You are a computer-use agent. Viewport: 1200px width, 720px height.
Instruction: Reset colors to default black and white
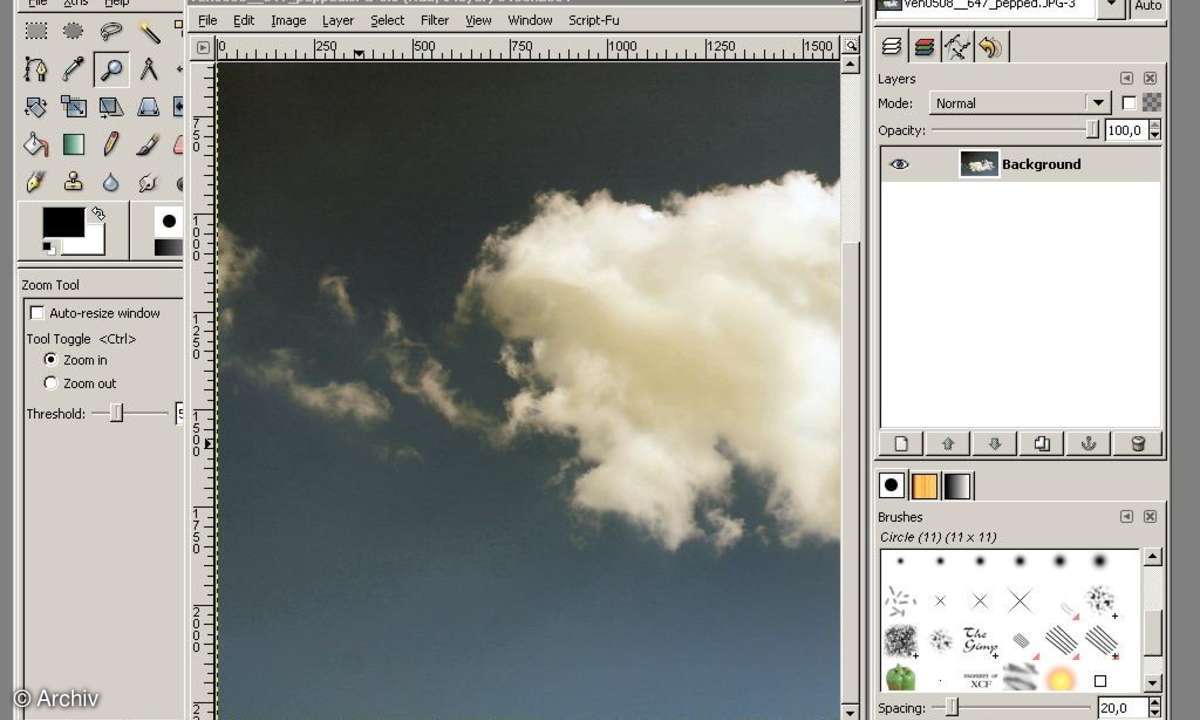coord(47,246)
